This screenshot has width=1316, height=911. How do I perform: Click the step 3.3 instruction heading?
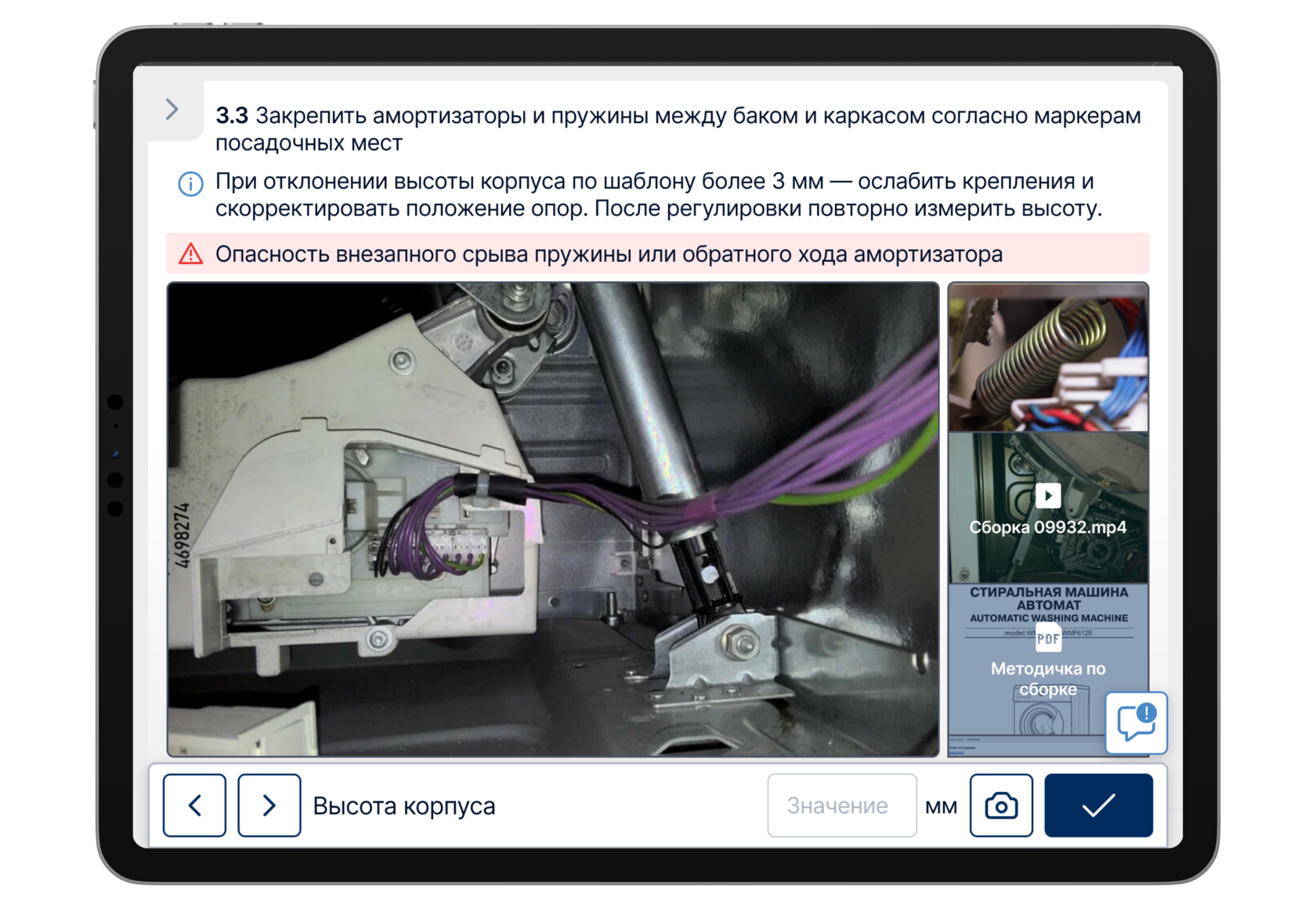pos(678,129)
